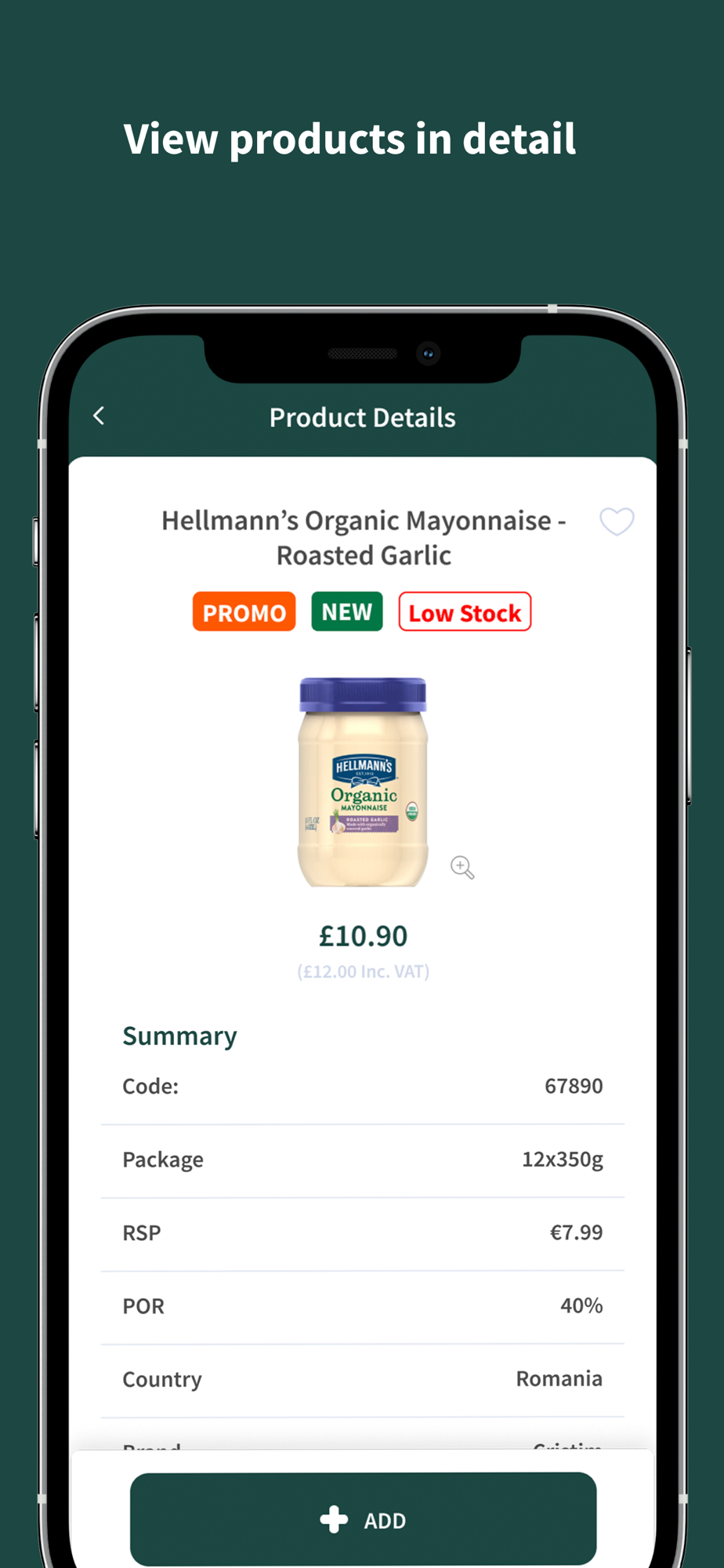Tap the back arrow icon
This screenshot has height=1568, width=724.
(99, 416)
